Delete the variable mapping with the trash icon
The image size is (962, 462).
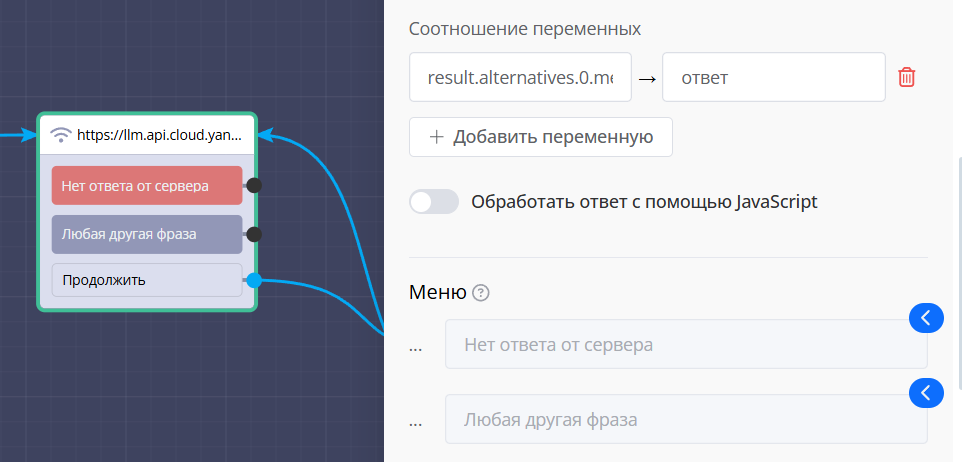[x=906, y=77]
